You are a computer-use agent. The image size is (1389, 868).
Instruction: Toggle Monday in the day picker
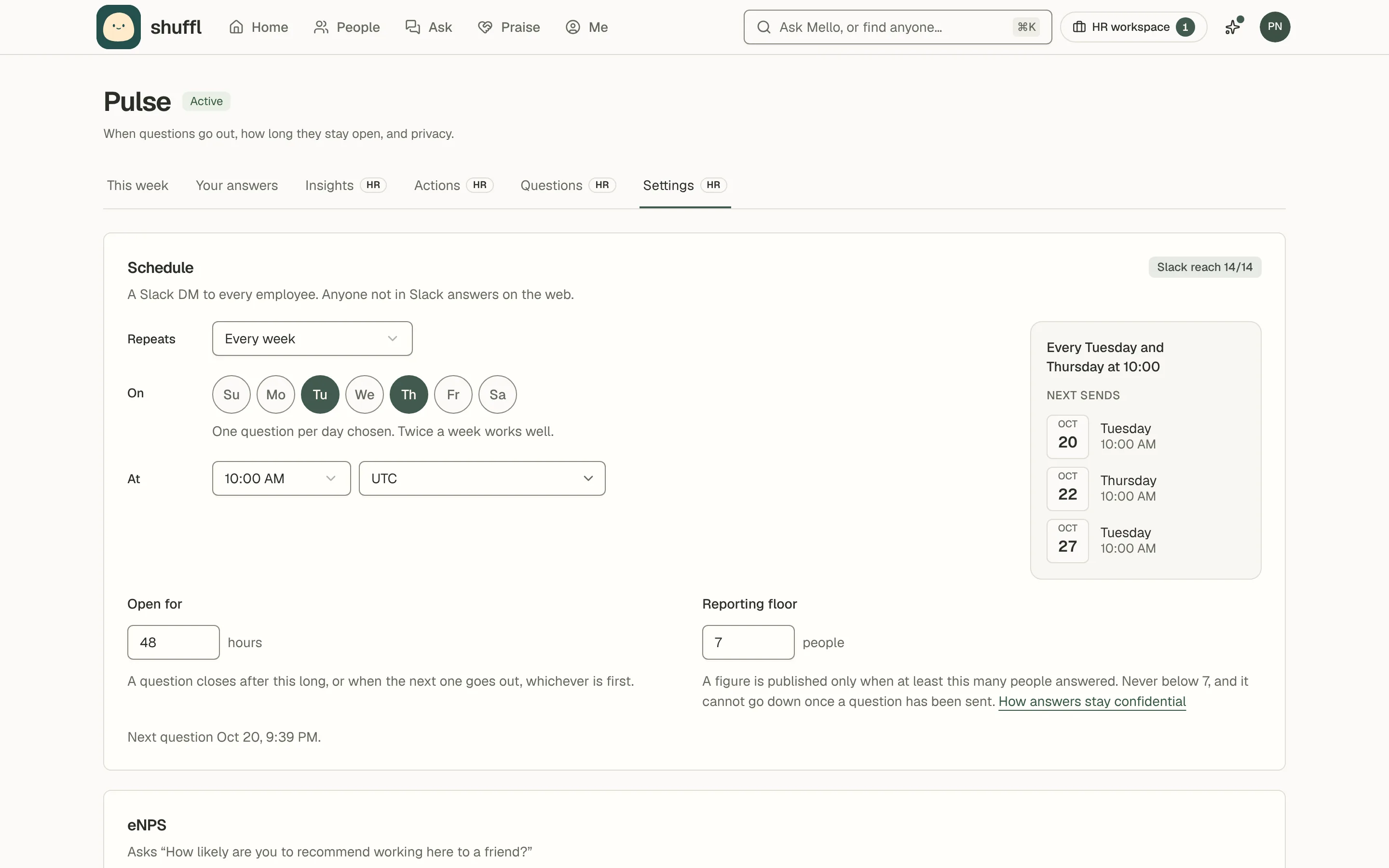(x=275, y=394)
